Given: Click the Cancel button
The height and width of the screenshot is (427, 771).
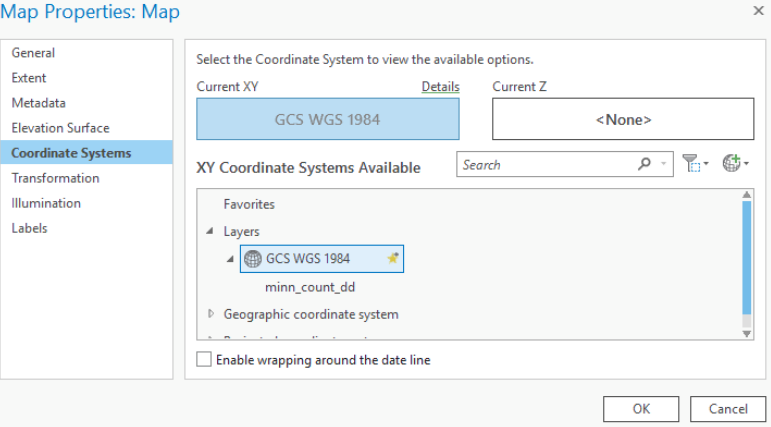Looking at the screenshot, I should (728, 408).
